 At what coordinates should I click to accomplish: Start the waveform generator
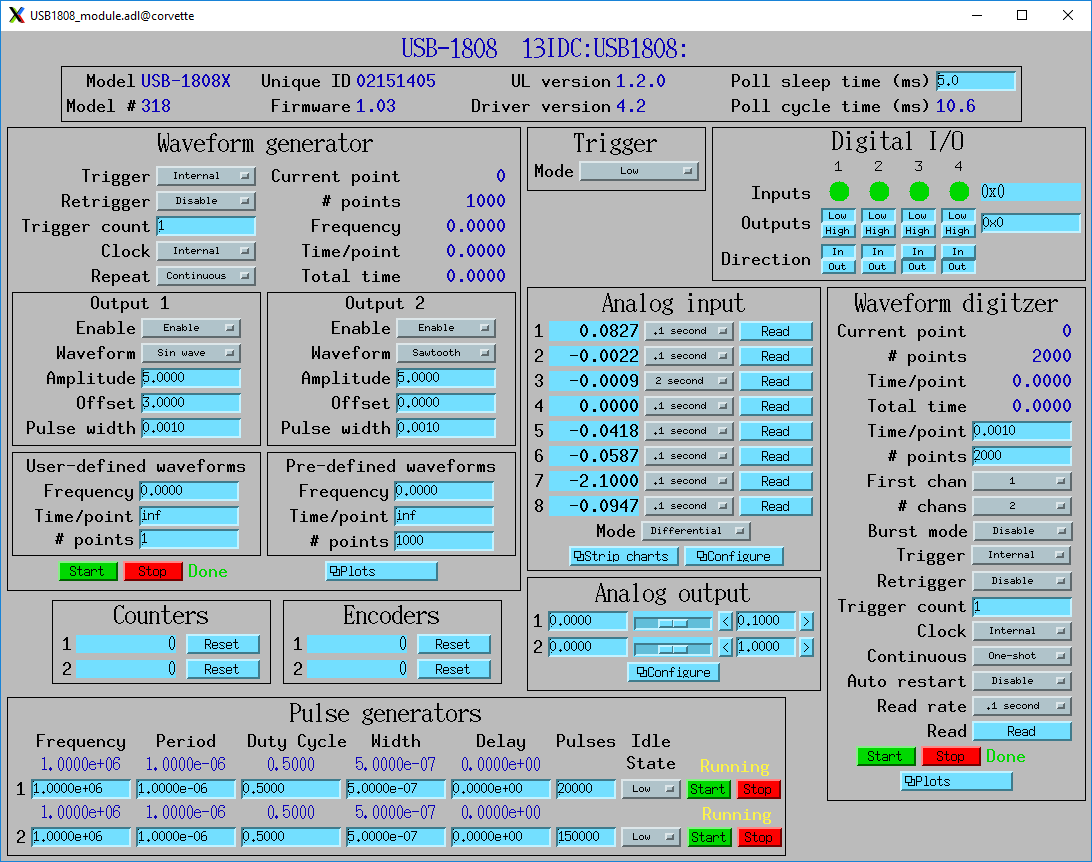point(88,572)
